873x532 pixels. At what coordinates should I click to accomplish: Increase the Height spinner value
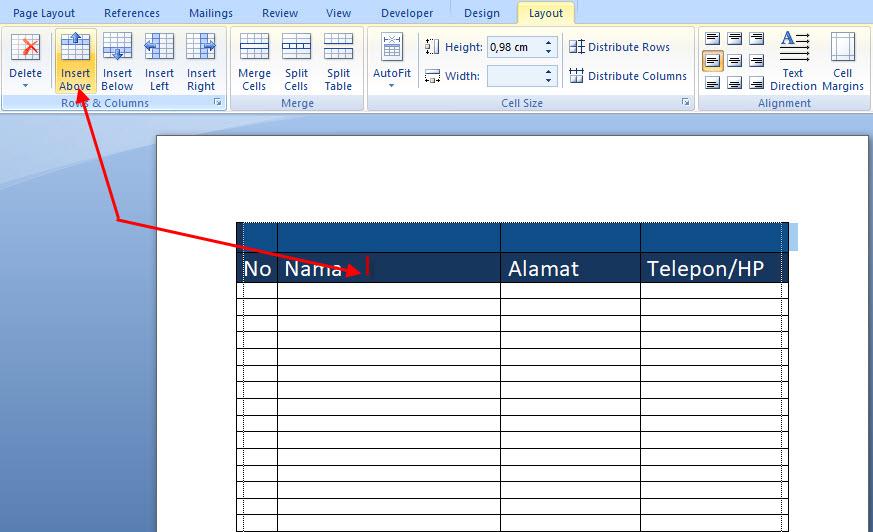tap(548, 42)
